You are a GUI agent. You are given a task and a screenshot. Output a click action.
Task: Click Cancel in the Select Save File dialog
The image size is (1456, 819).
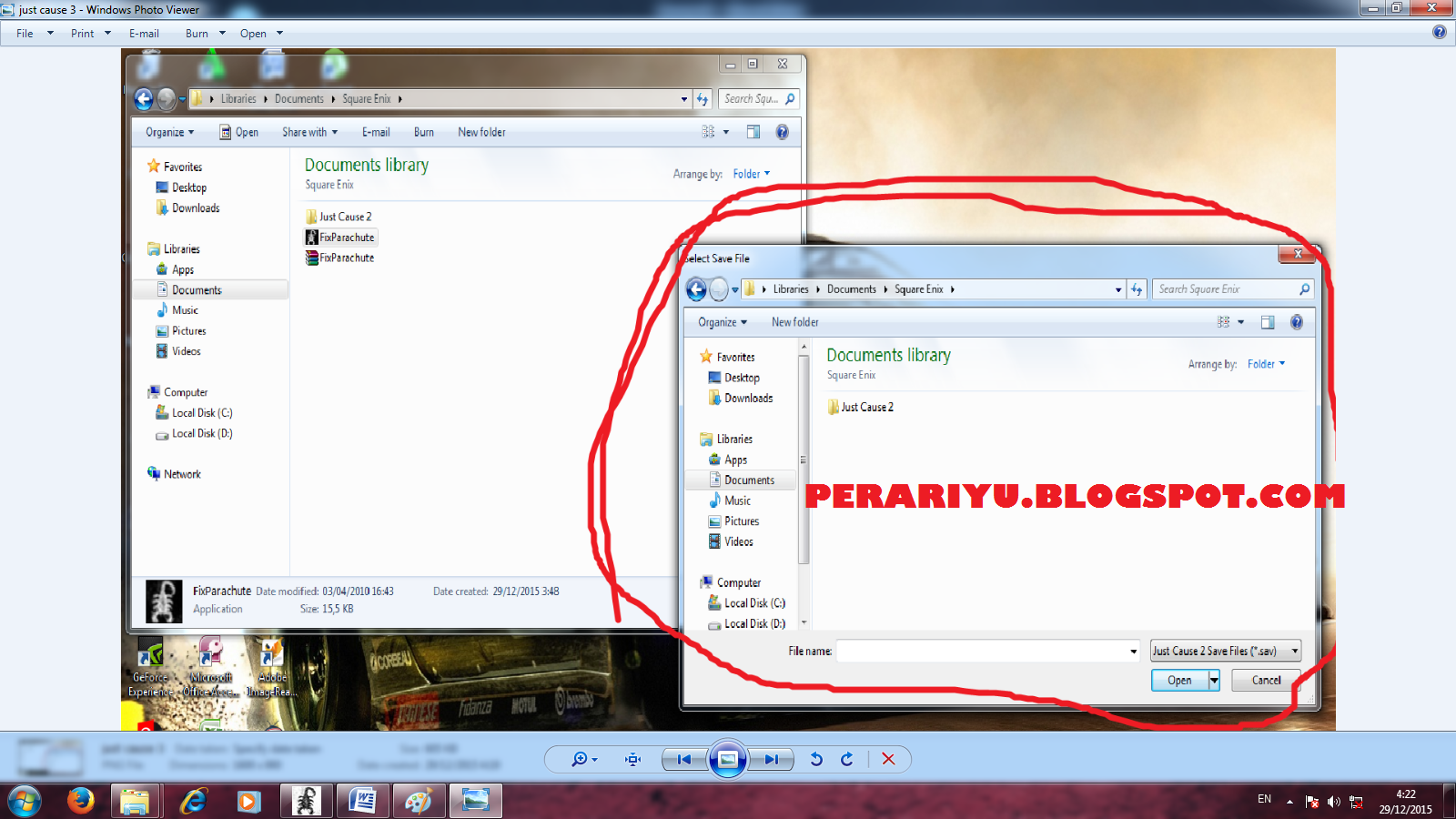(x=1266, y=680)
